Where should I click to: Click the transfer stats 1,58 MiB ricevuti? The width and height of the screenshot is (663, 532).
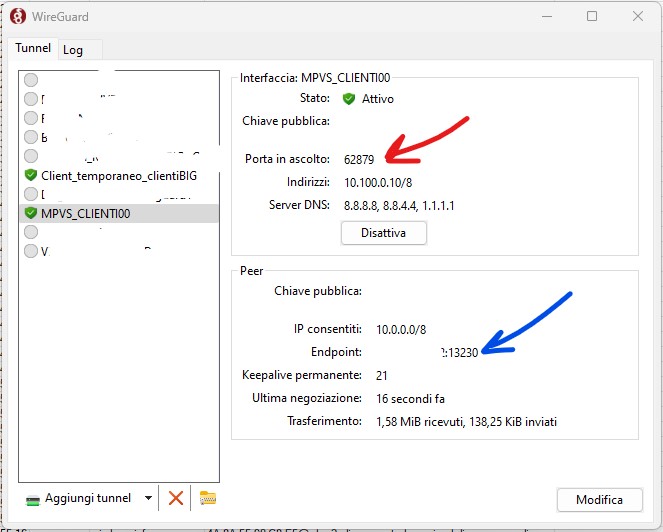pyautogui.click(x=419, y=422)
